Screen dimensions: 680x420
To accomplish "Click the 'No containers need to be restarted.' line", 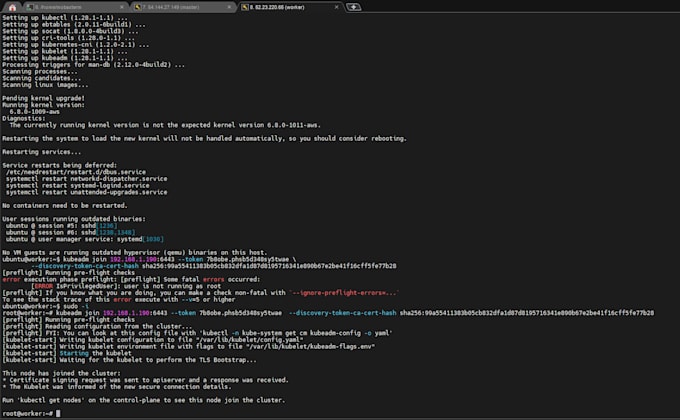I will (x=65, y=205).
